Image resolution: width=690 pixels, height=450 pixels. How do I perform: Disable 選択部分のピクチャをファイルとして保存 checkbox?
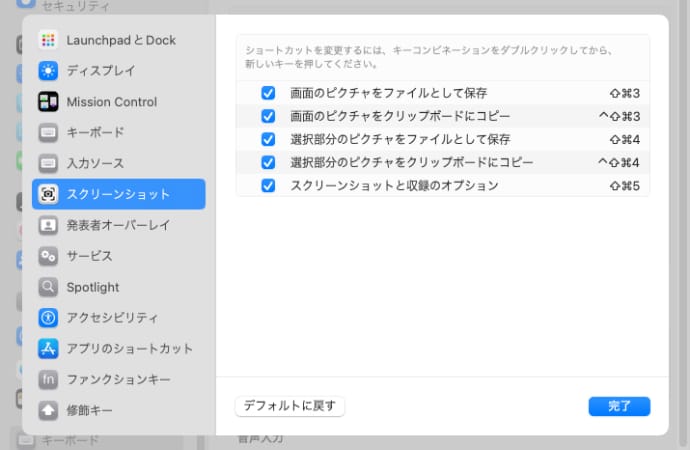tap(268, 139)
